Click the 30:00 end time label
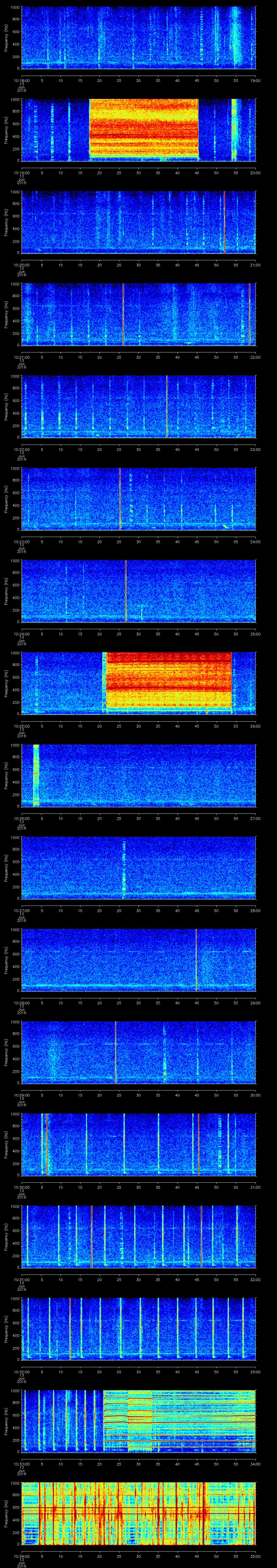Viewport: 277px width, 1568px height. (256, 1095)
